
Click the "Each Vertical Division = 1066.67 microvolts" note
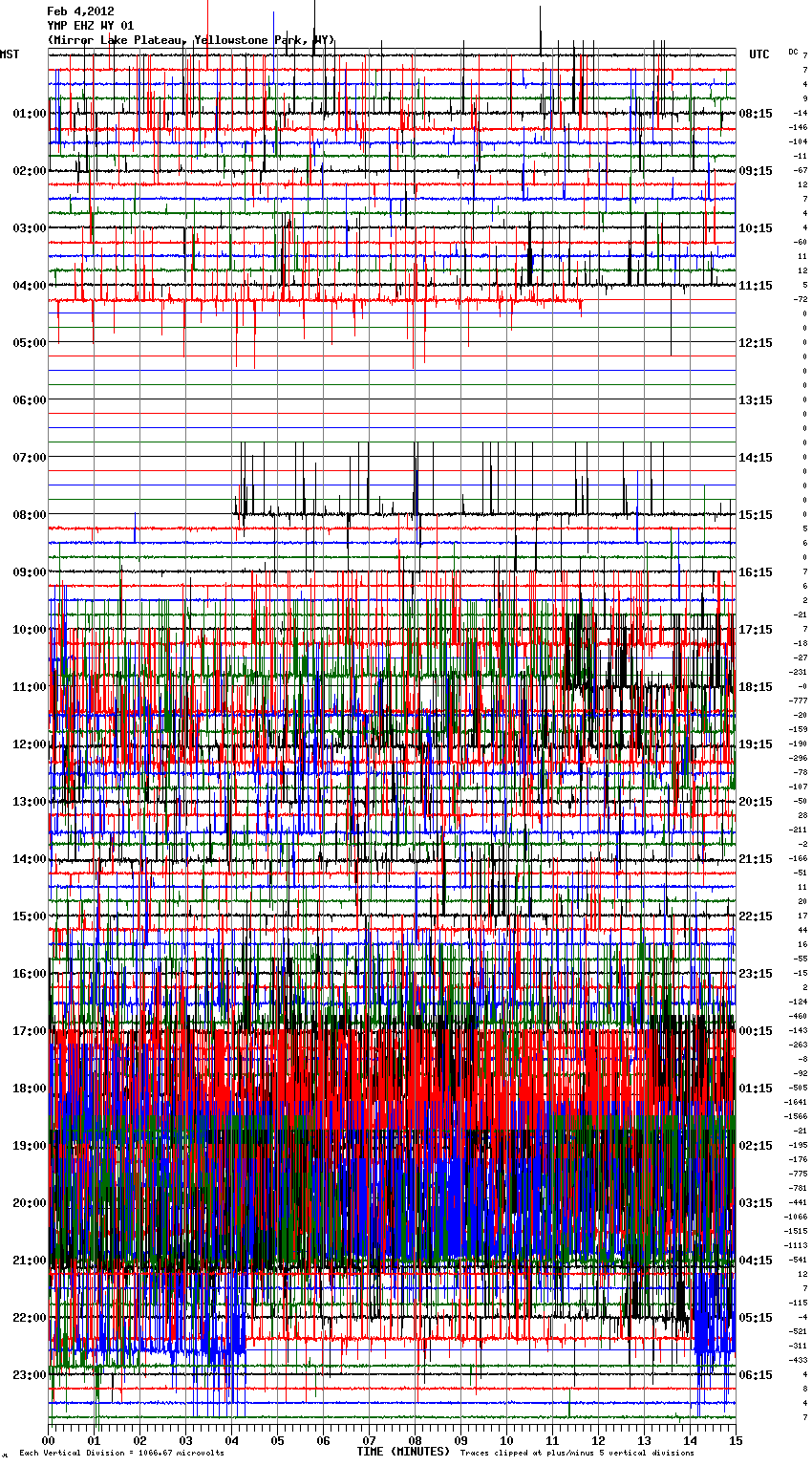click(121, 1454)
